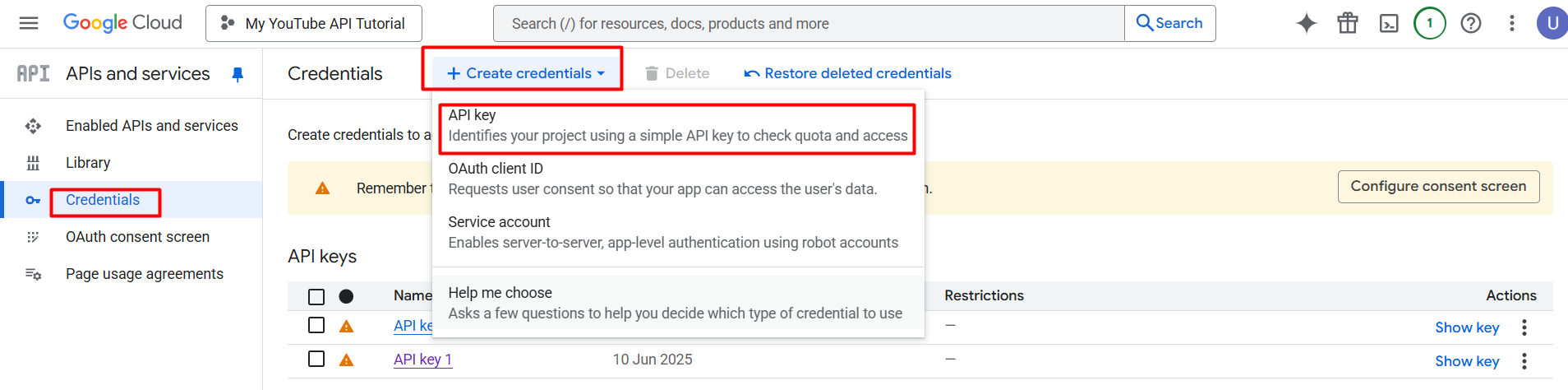Click Configure consent screen button
Image resolution: width=1568 pixels, height=390 pixels.
tap(1438, 187)
